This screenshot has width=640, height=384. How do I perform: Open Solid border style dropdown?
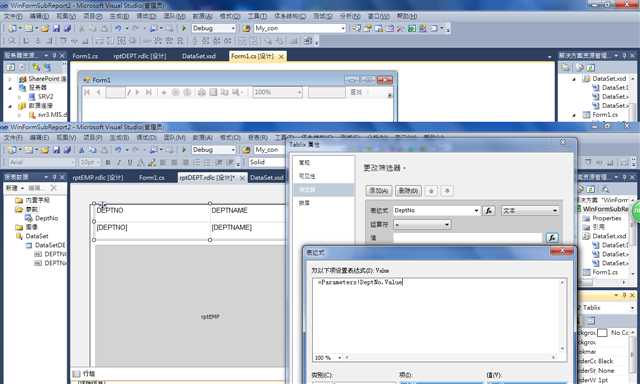click(x=266, y=162)
